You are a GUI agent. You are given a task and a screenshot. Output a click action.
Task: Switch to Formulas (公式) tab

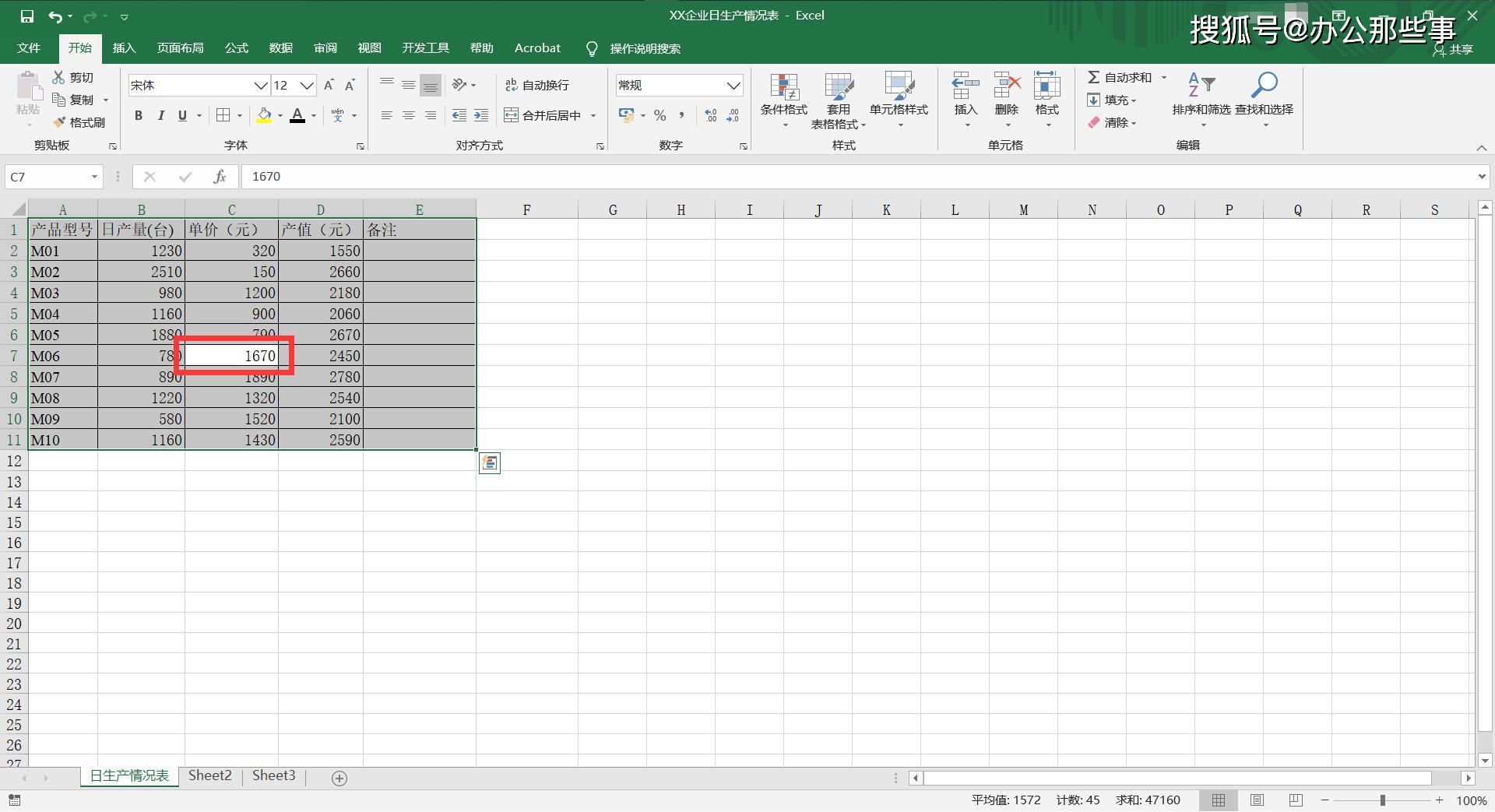click(x=236, y=48)
